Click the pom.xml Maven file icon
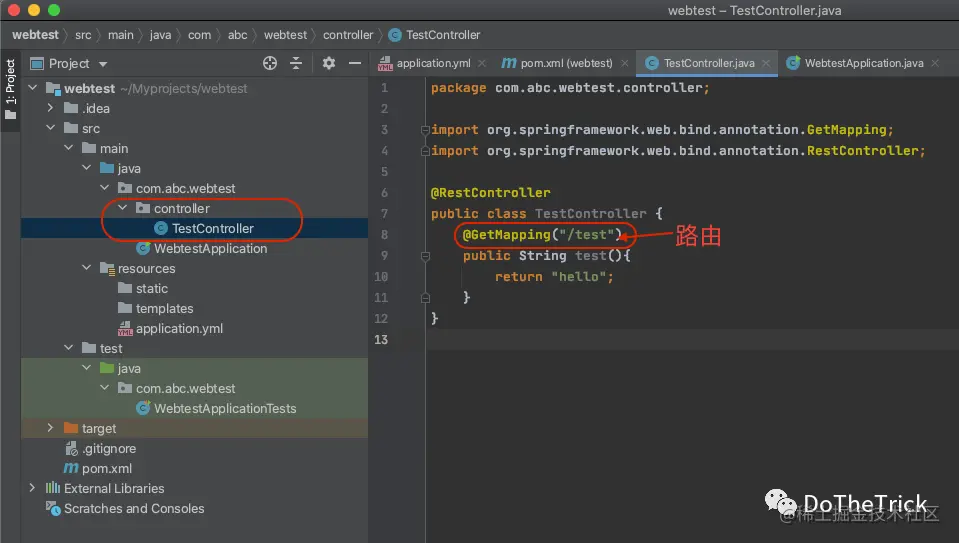Viewport: 959px width, 543px height. tap(71, 468)
